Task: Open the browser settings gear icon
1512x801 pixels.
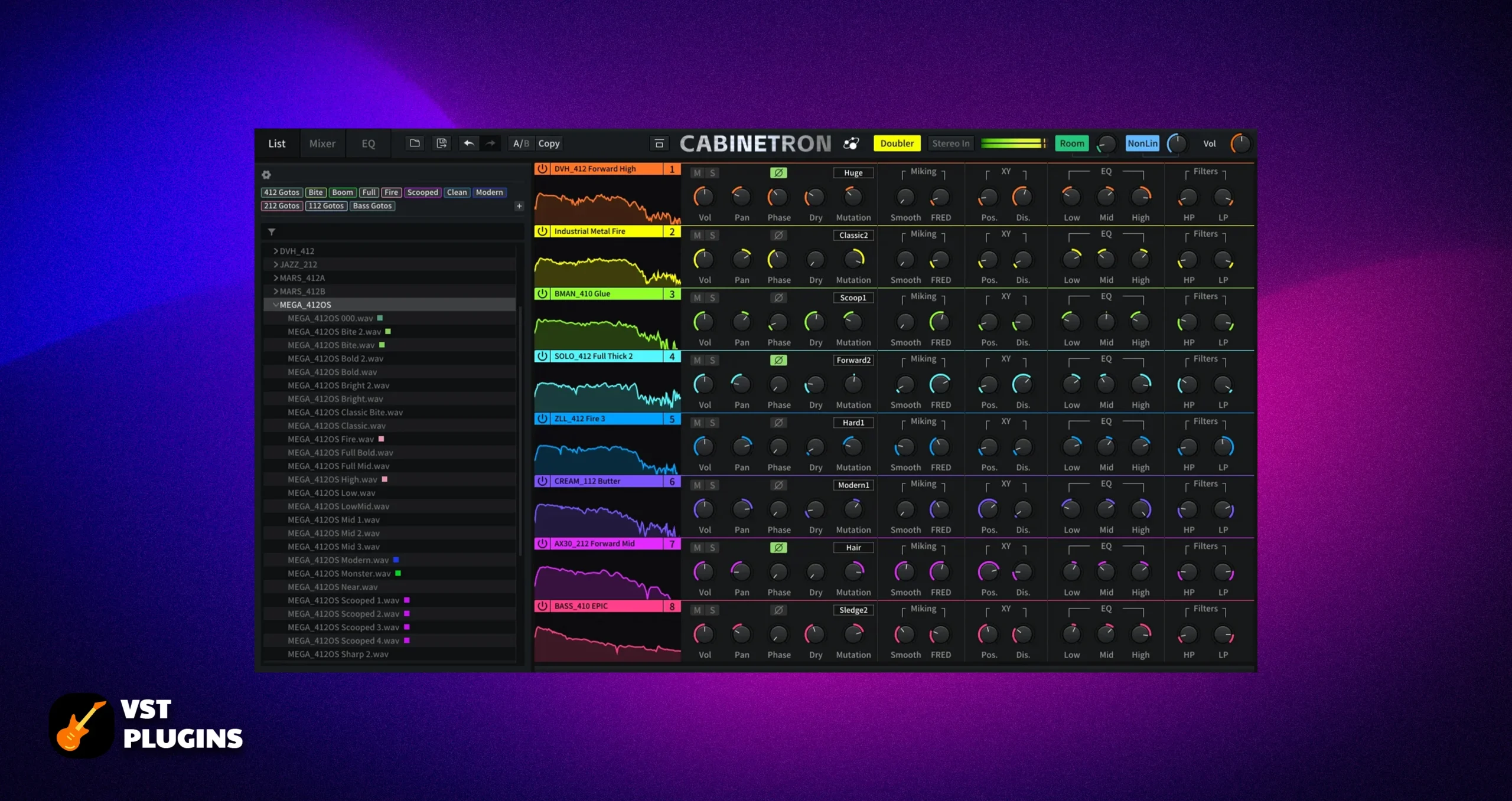Action: point(266,175)
